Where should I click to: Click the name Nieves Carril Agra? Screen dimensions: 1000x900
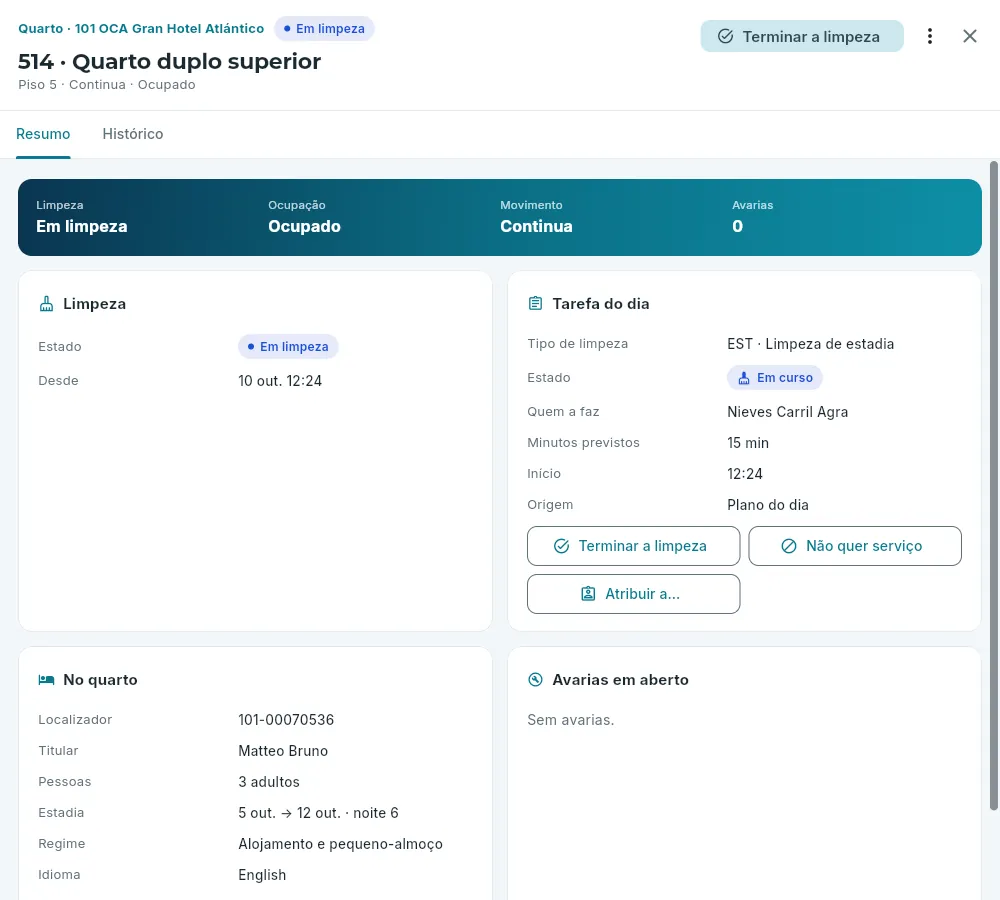click(788, 412)
